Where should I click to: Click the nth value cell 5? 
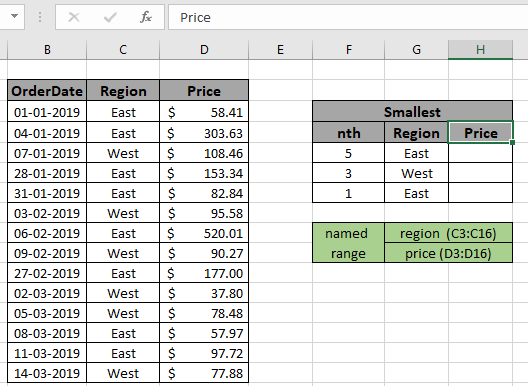pyautogui.click(x=349, y=153)
